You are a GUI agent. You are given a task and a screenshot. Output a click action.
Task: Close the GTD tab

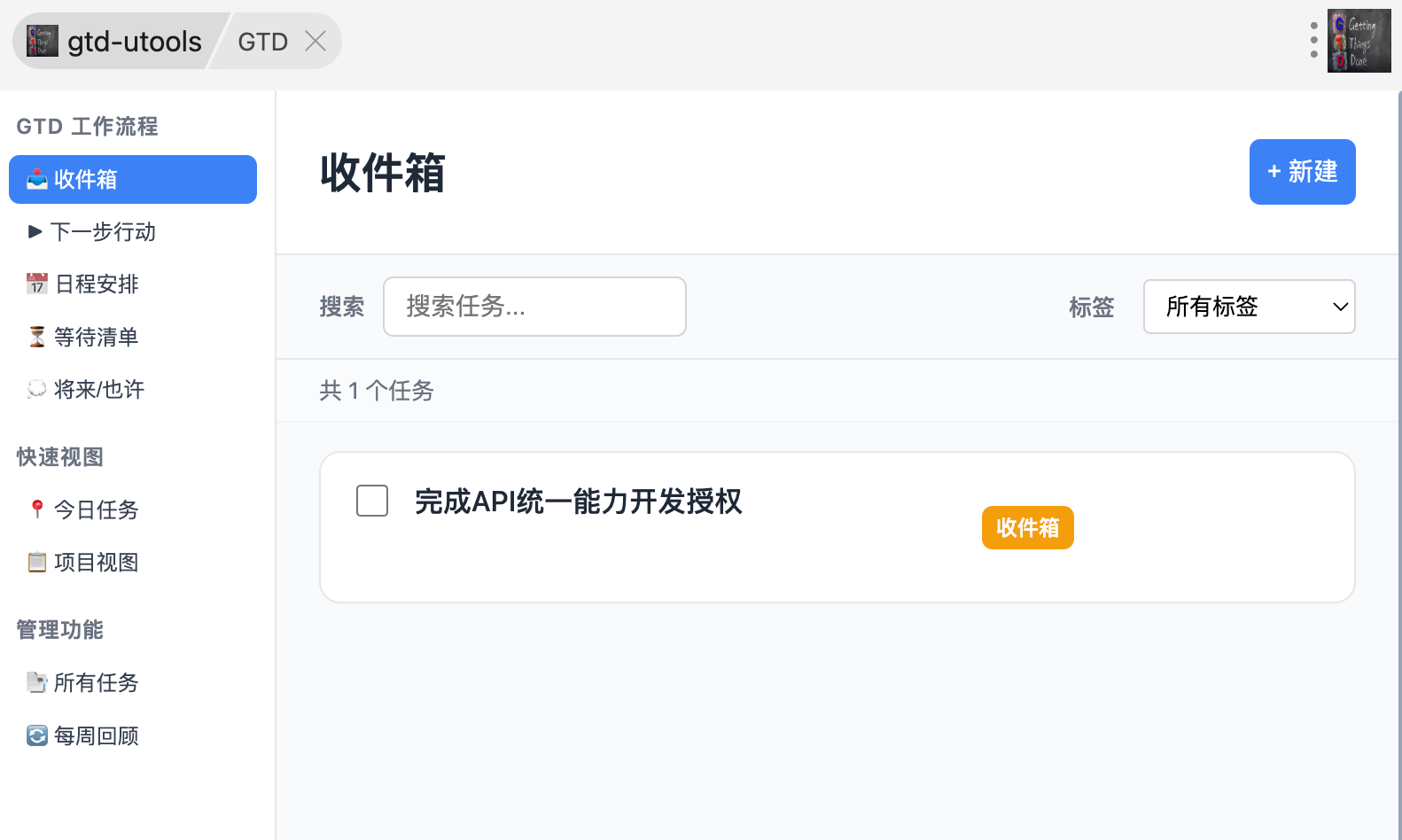click(315, 41)
